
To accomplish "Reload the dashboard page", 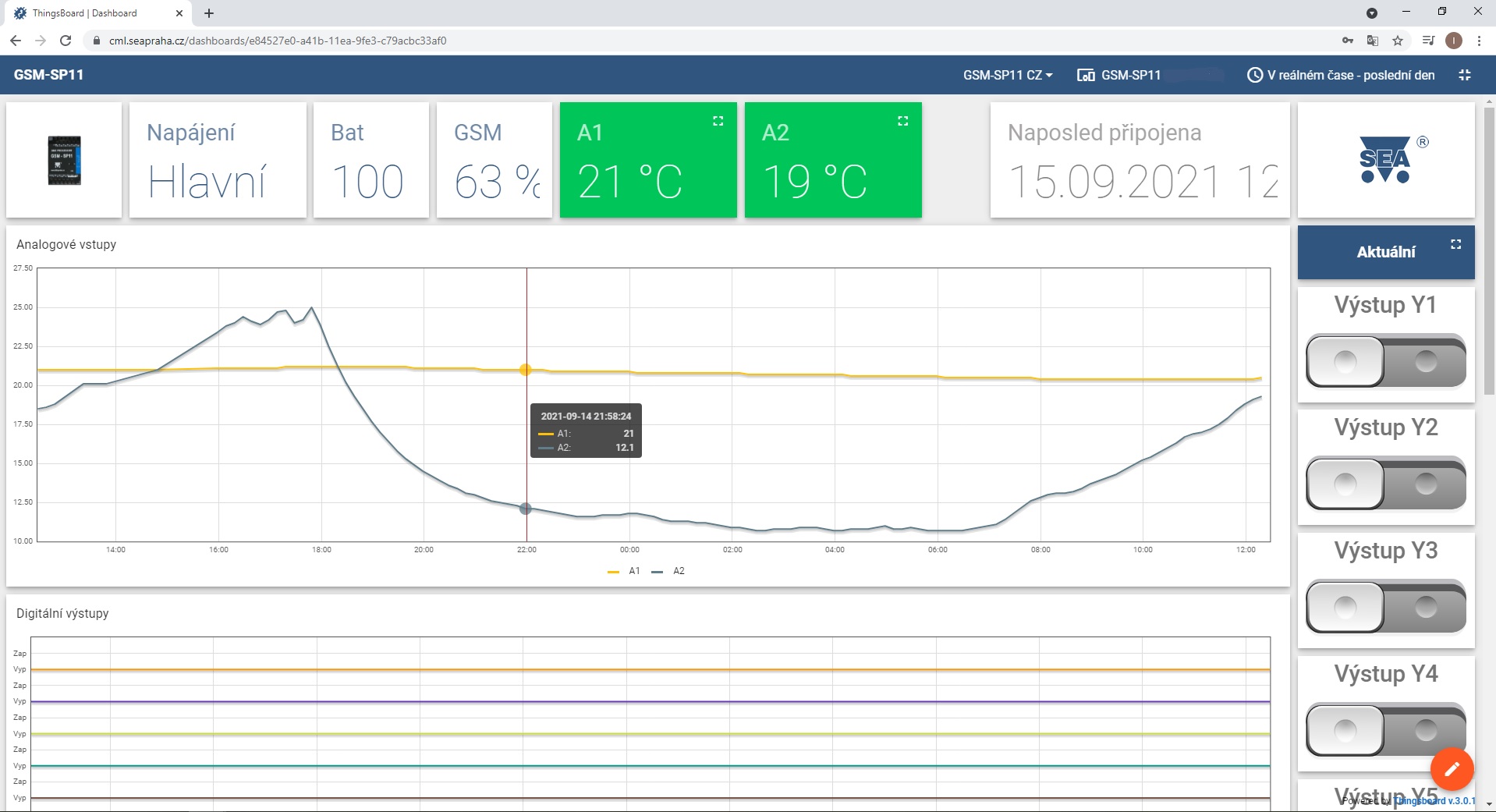I will (66, 41).
